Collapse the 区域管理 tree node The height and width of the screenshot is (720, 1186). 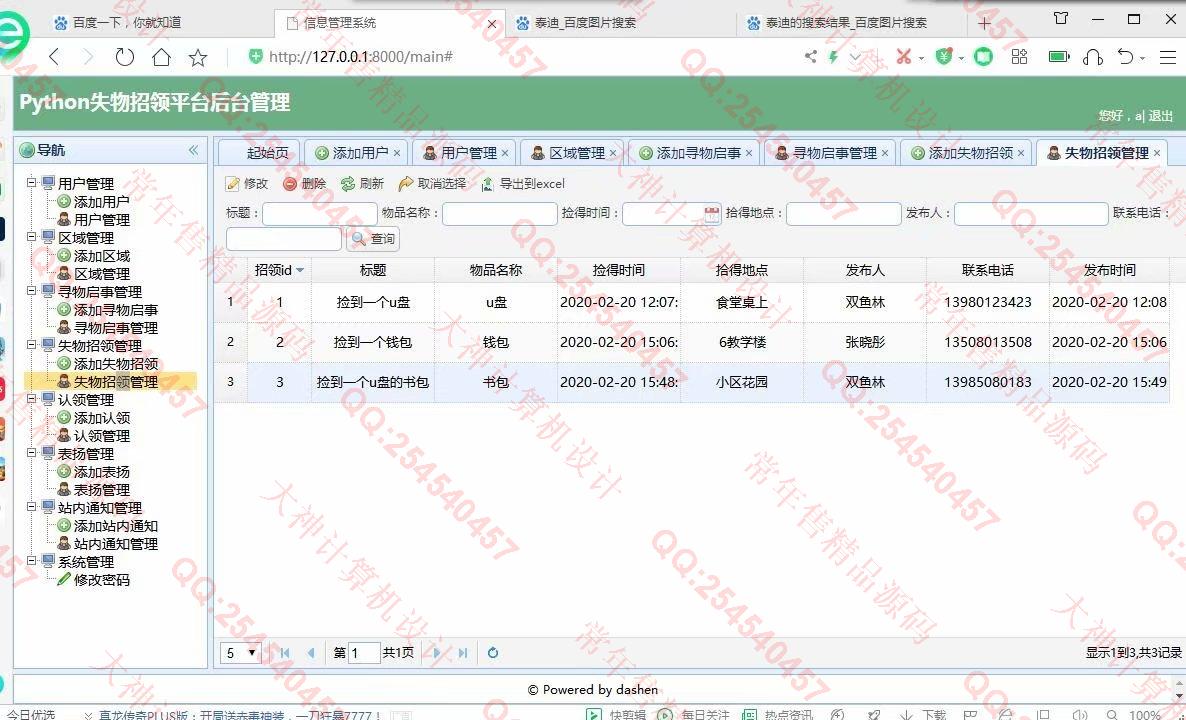pyautogui.click(x=32, y=237)
